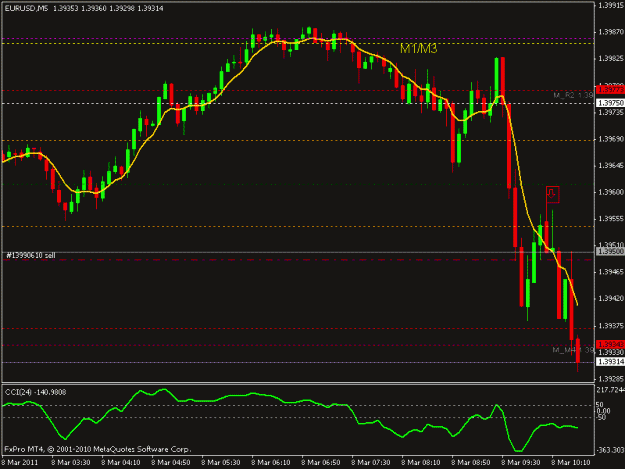Click the 1.39690 price scale value
The width and height of the screenshot is (625, 469).
[x=611, y=139]
